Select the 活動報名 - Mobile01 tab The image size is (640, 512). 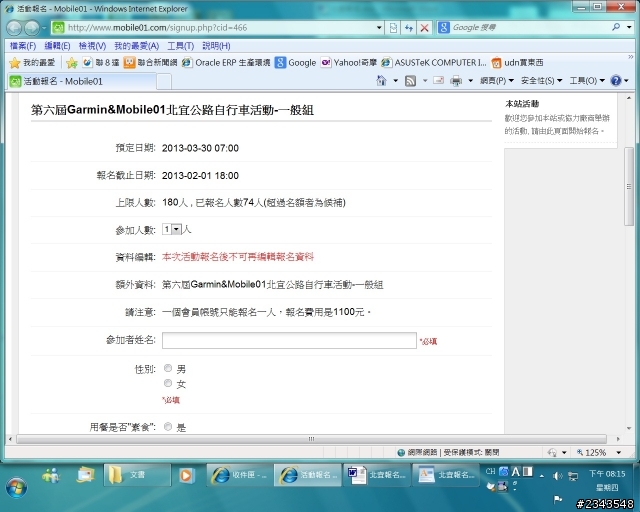(82, 81)
